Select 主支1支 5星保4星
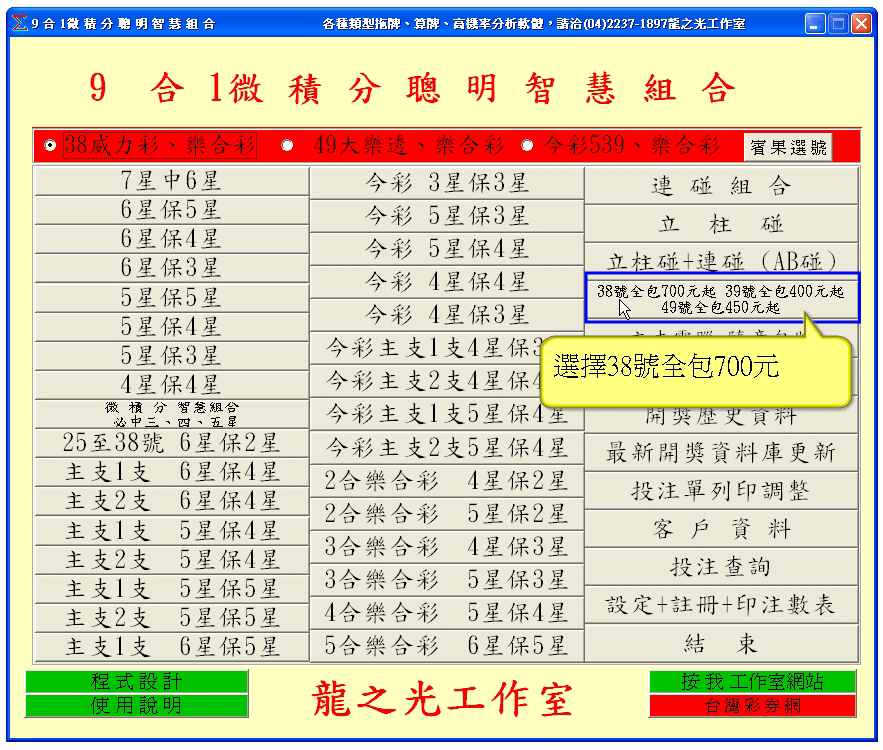Screen dimensions: 883x750 [172, 531]
